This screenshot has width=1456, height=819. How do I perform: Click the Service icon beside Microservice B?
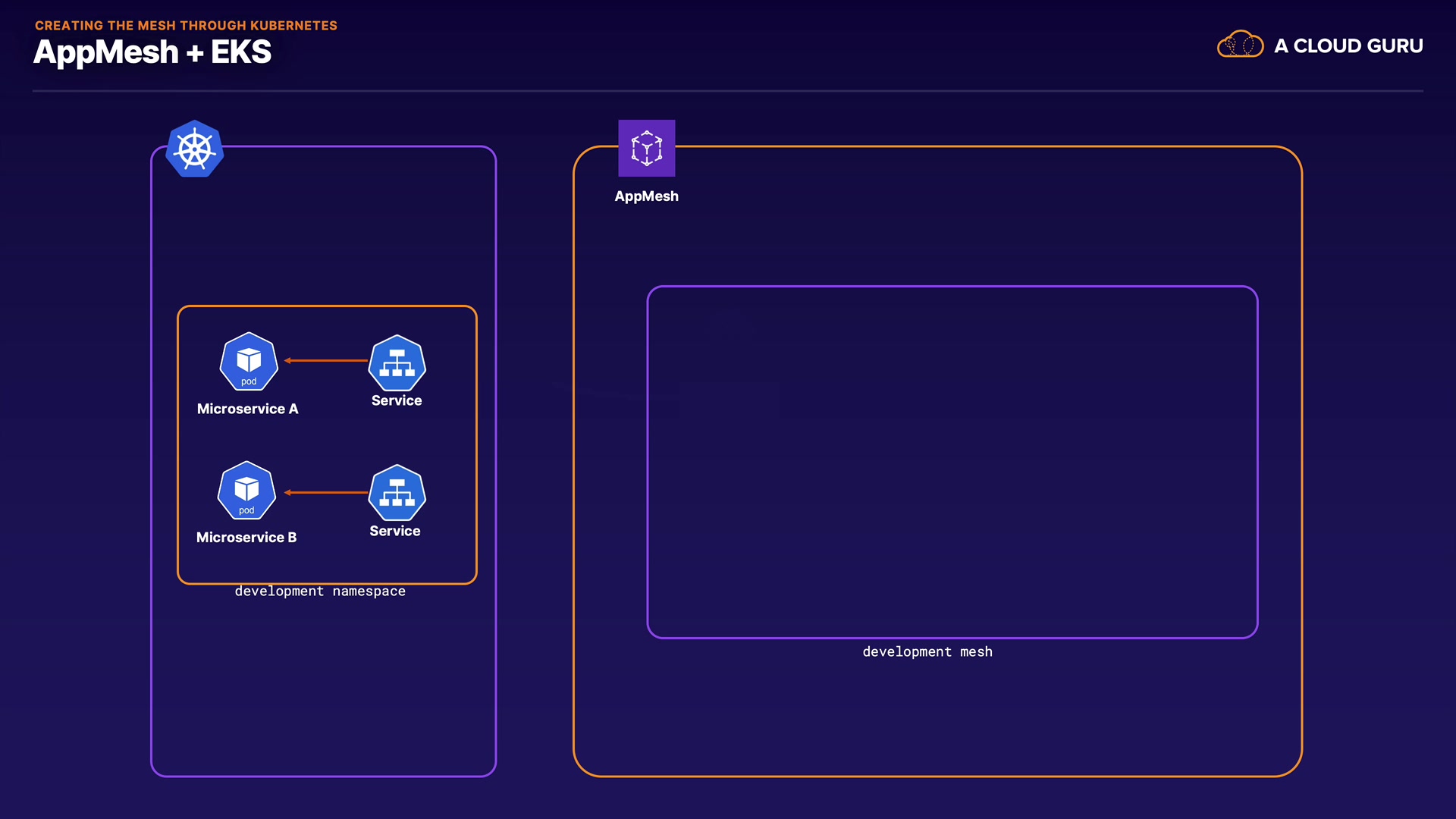397,493
